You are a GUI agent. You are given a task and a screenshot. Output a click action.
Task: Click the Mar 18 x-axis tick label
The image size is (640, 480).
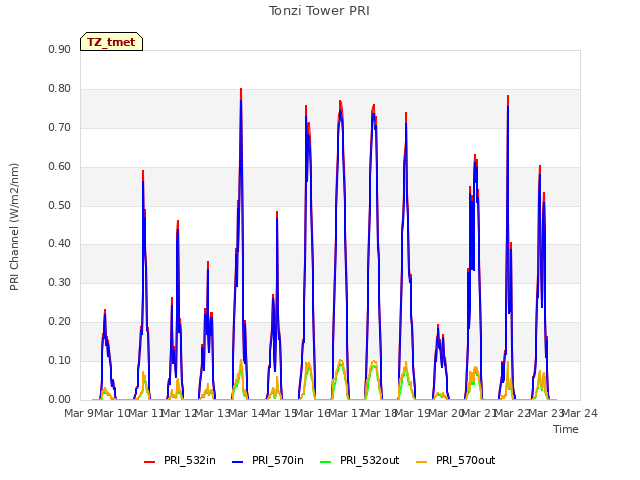coord(380,413)
